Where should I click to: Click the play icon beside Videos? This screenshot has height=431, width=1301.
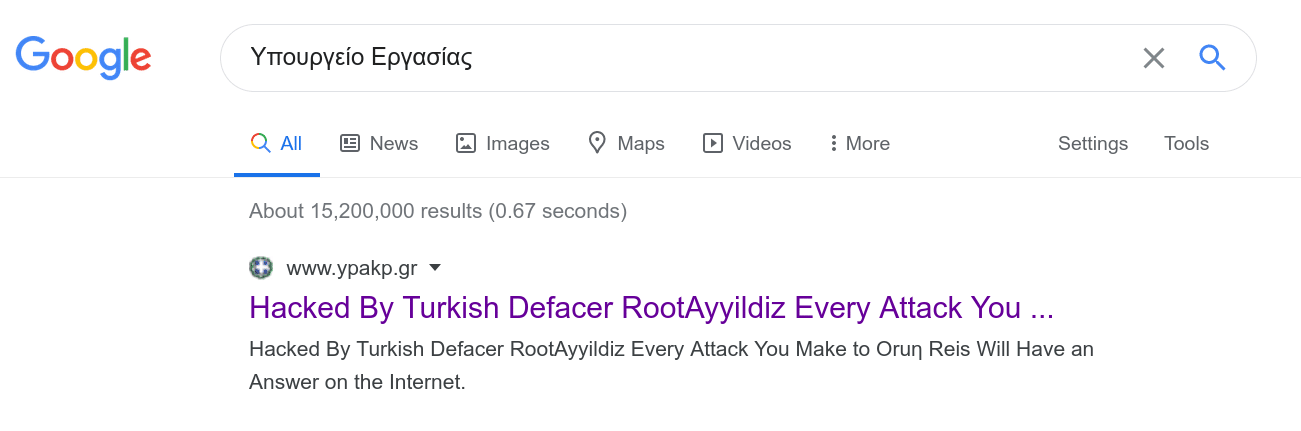click(713, 143)
